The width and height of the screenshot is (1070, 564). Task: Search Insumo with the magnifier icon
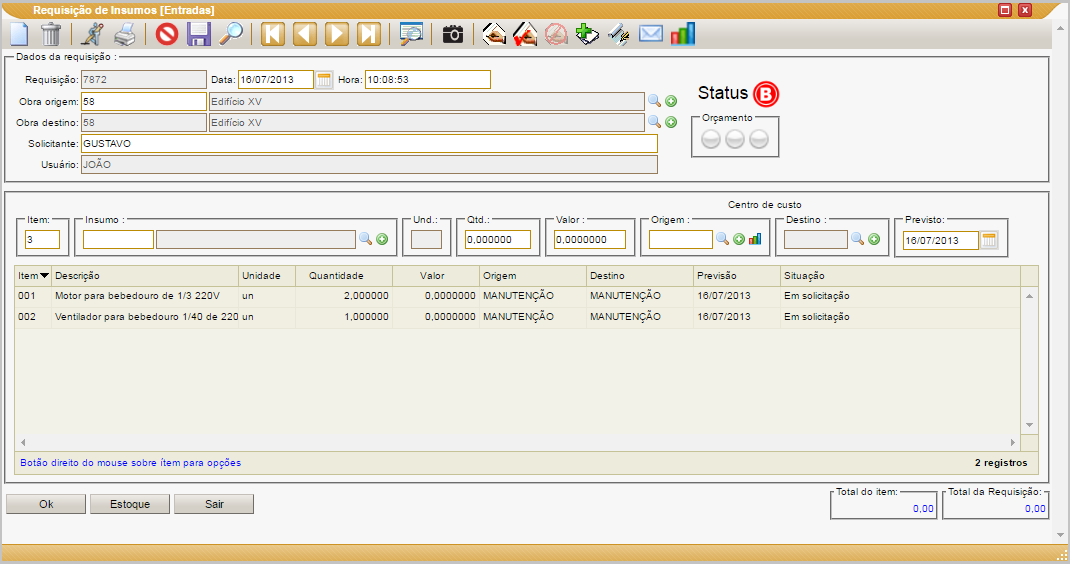tap(366, 239)
